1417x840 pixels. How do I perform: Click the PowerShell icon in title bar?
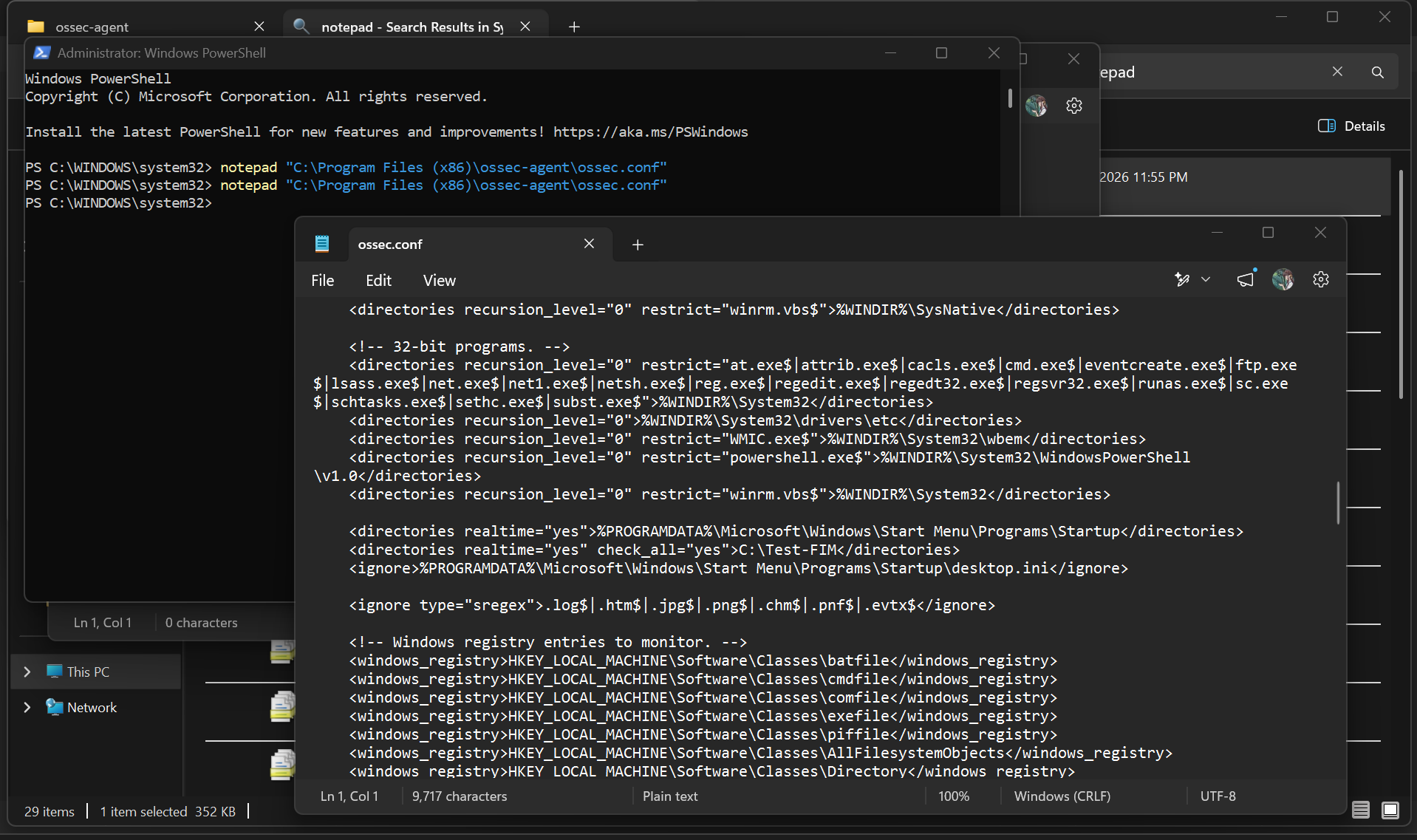[x=42, y=52]
